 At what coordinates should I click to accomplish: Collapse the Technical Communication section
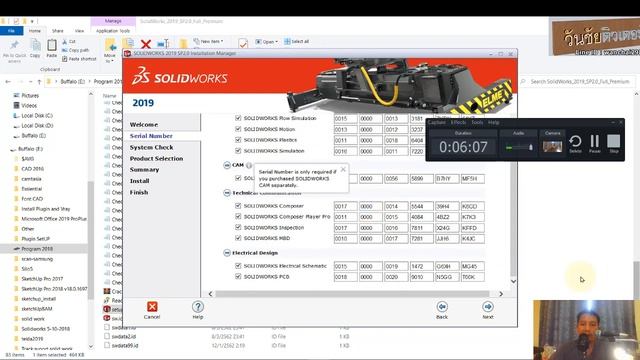pyautogui.click(x=227, y=193)
